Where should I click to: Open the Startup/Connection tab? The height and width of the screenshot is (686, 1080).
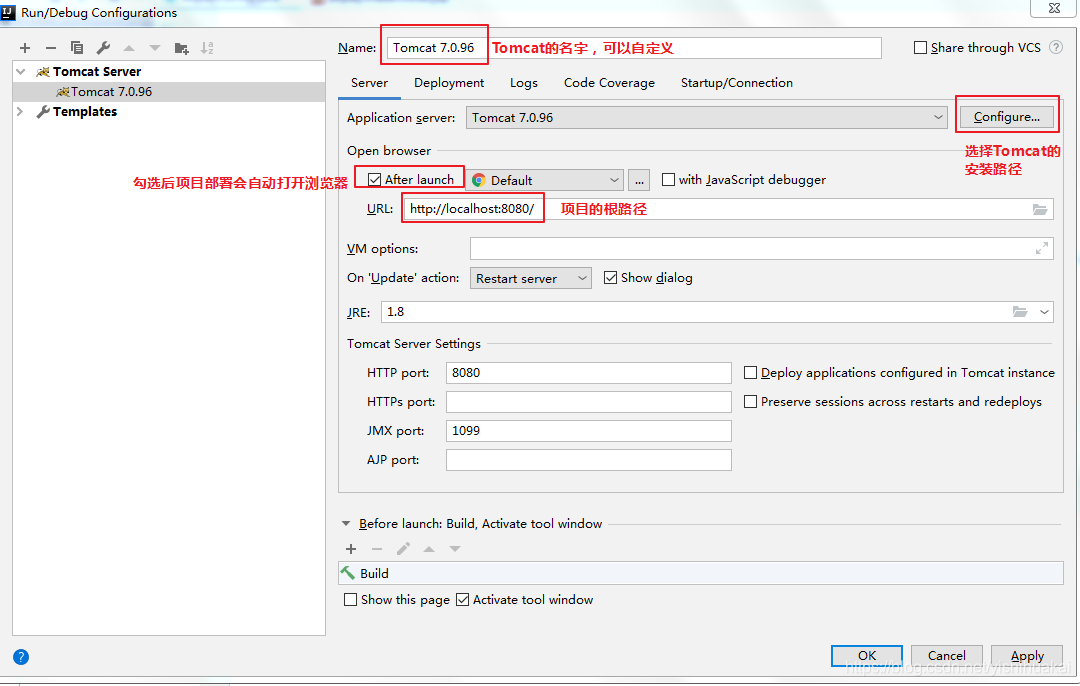(x=737, y=83)
